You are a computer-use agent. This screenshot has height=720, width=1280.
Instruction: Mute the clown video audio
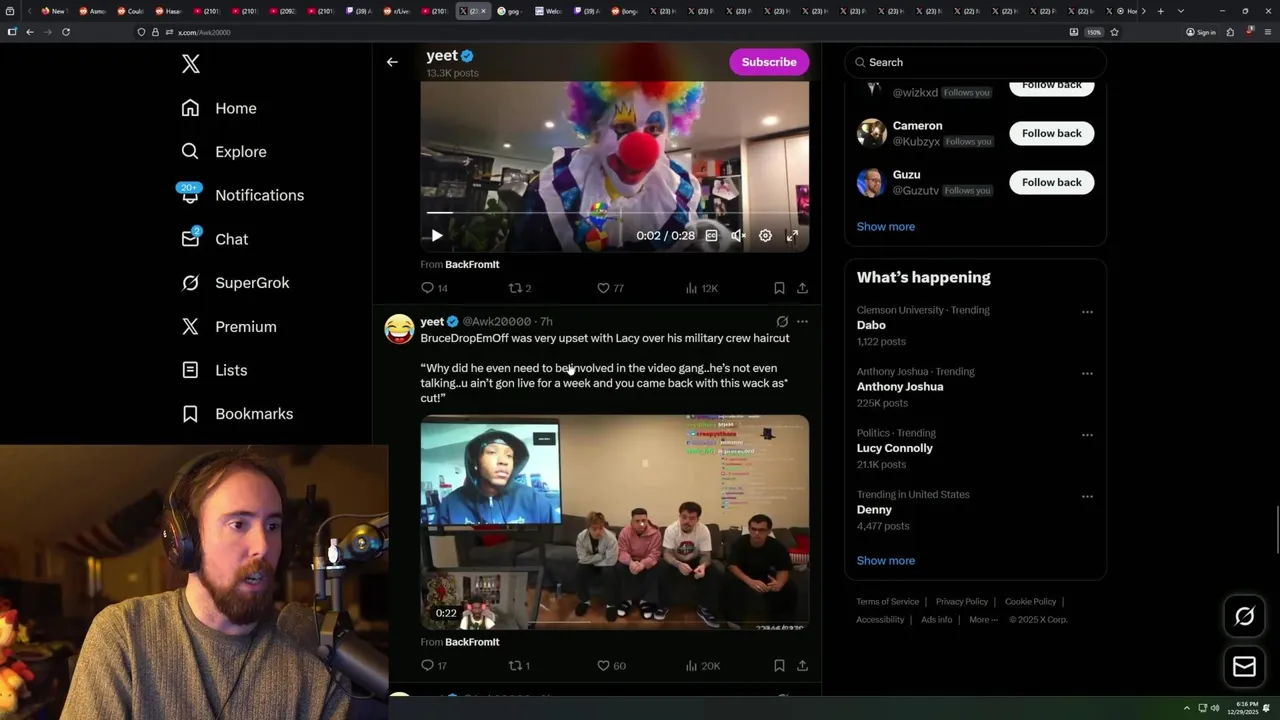click(738, 236)
